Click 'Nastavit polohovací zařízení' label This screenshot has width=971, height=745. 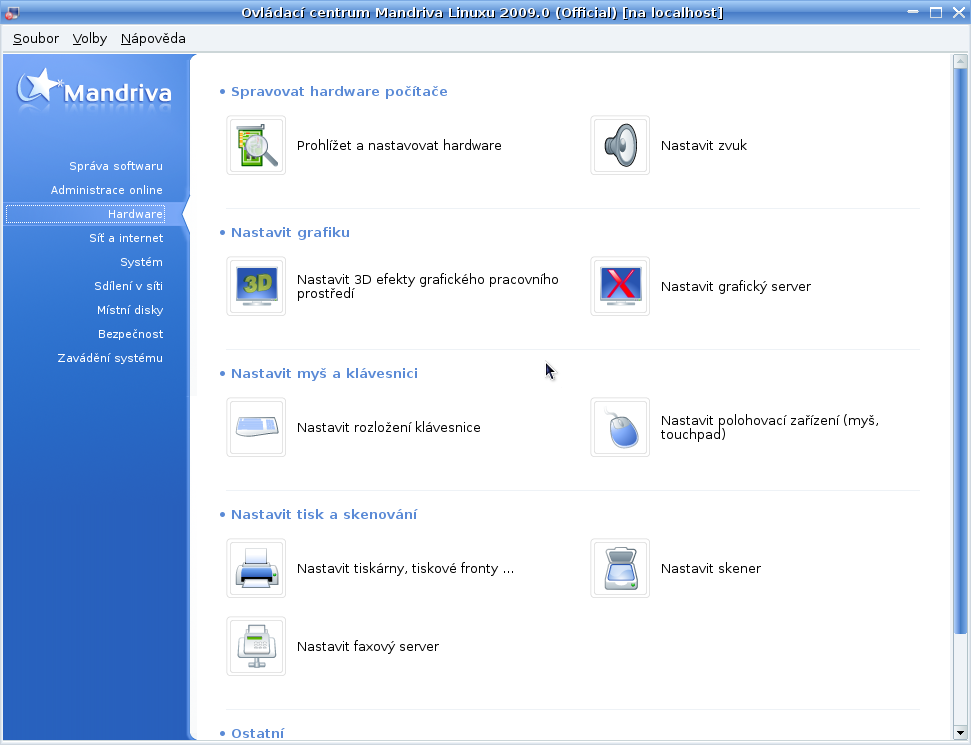[770, 427]
